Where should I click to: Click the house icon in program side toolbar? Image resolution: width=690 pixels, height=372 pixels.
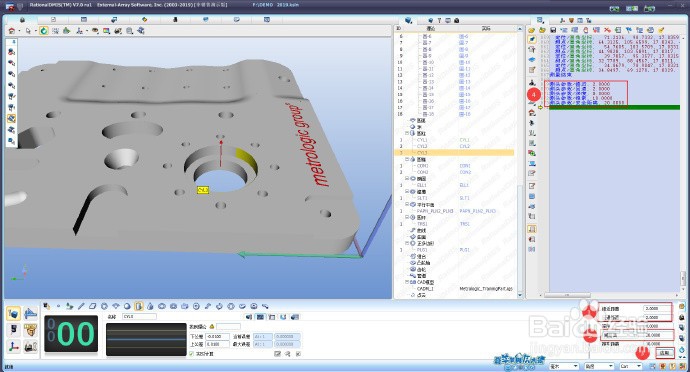pos(532,113)
